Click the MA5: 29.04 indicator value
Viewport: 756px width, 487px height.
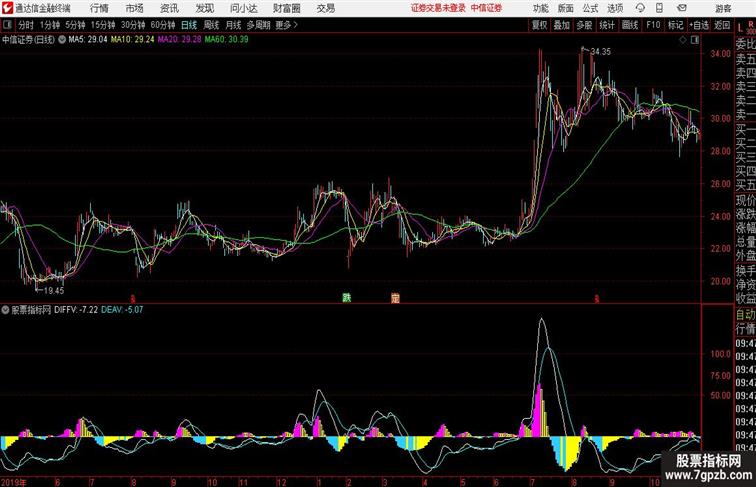88,40
